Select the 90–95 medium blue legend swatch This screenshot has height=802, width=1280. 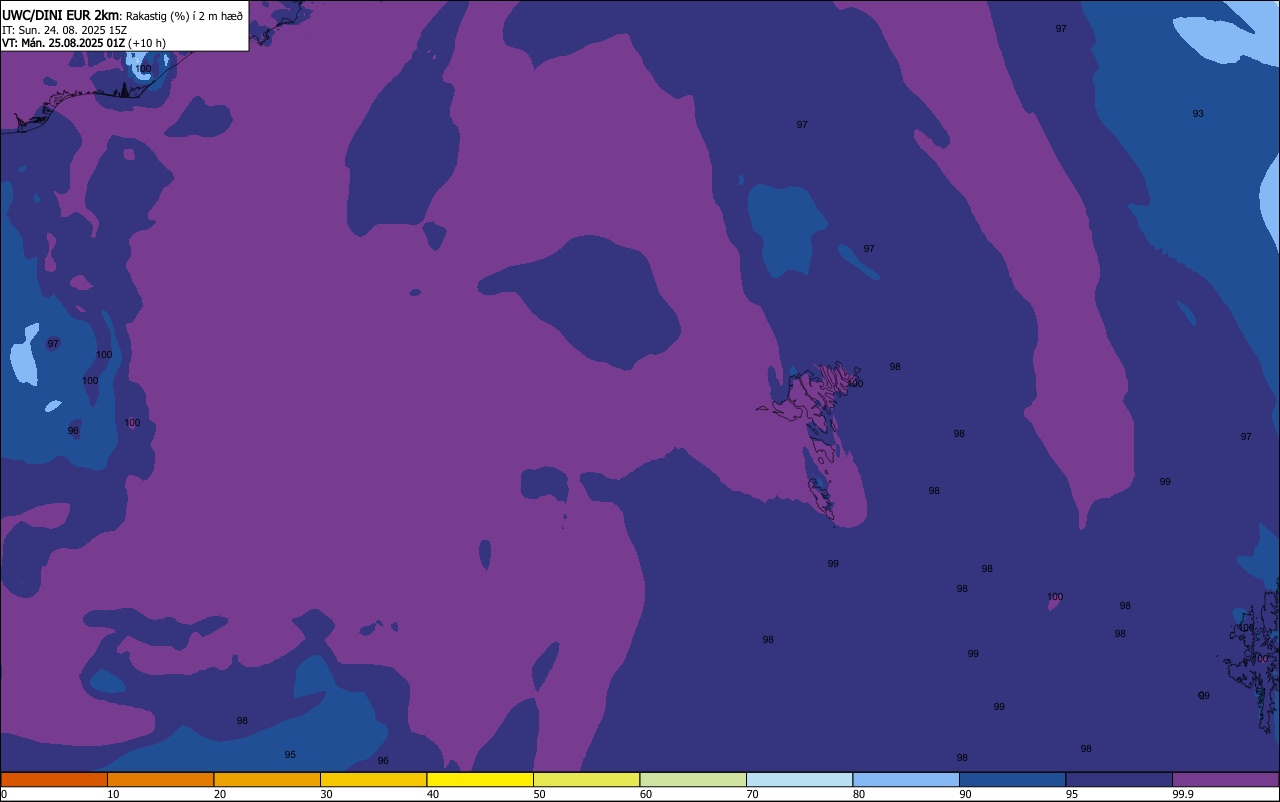[x=1012, y=779]
